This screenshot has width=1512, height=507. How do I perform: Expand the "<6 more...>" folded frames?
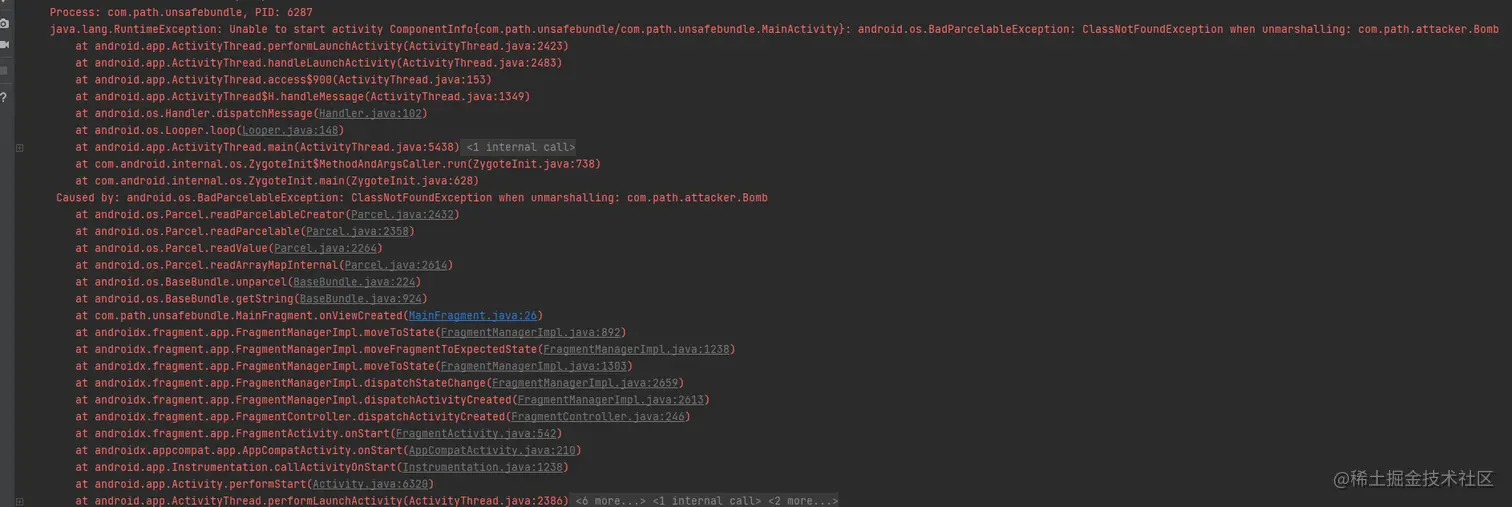coord(610,501)
